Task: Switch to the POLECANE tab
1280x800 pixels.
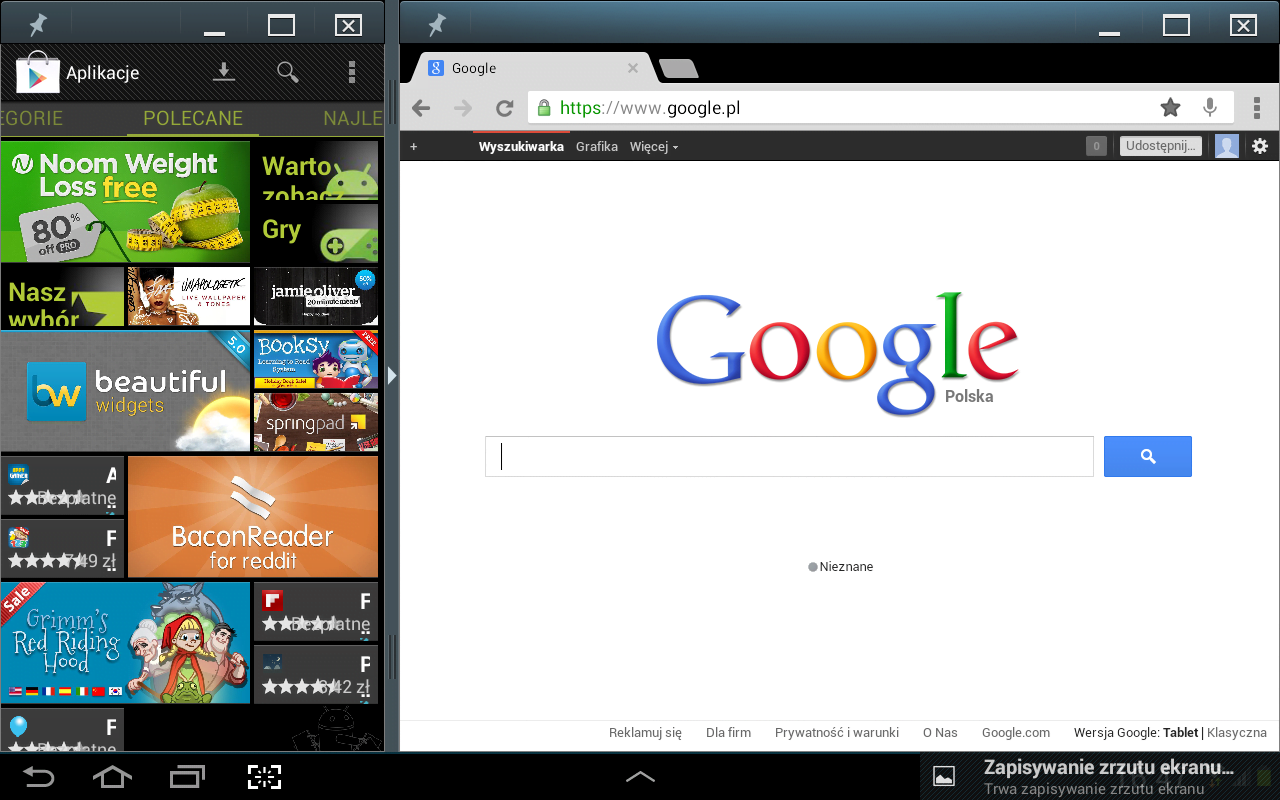Action: tap(193, 118)
